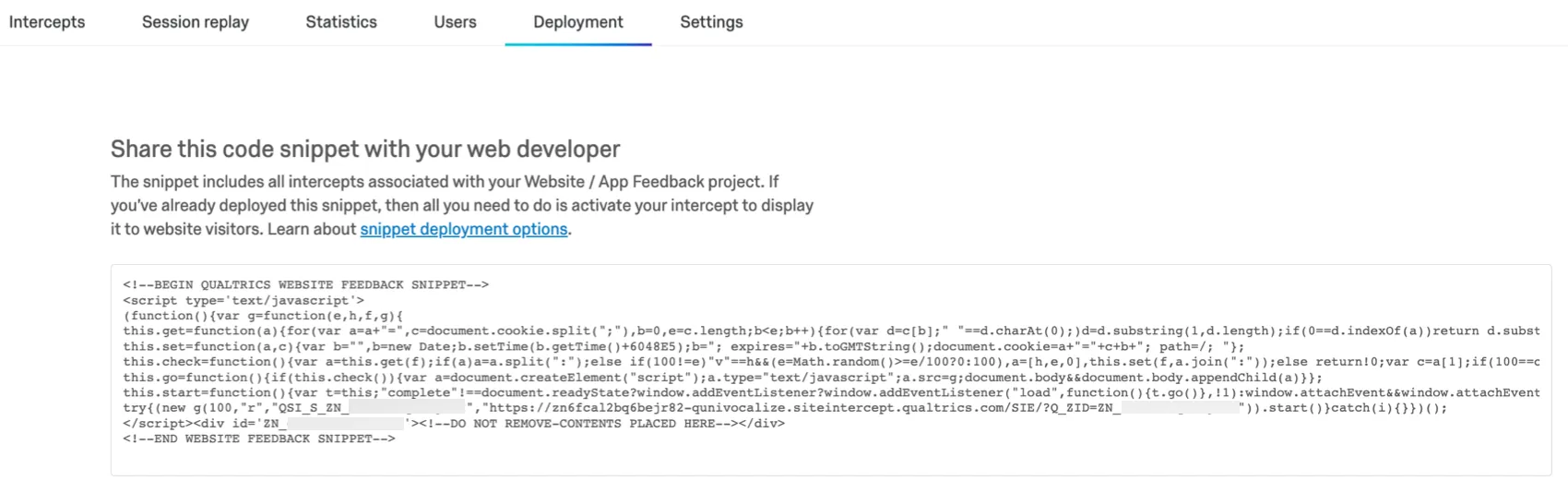Viewport: 1568px width, 493px height.
Task: Click the Deployment tab
Action: [x=578, y=22]
